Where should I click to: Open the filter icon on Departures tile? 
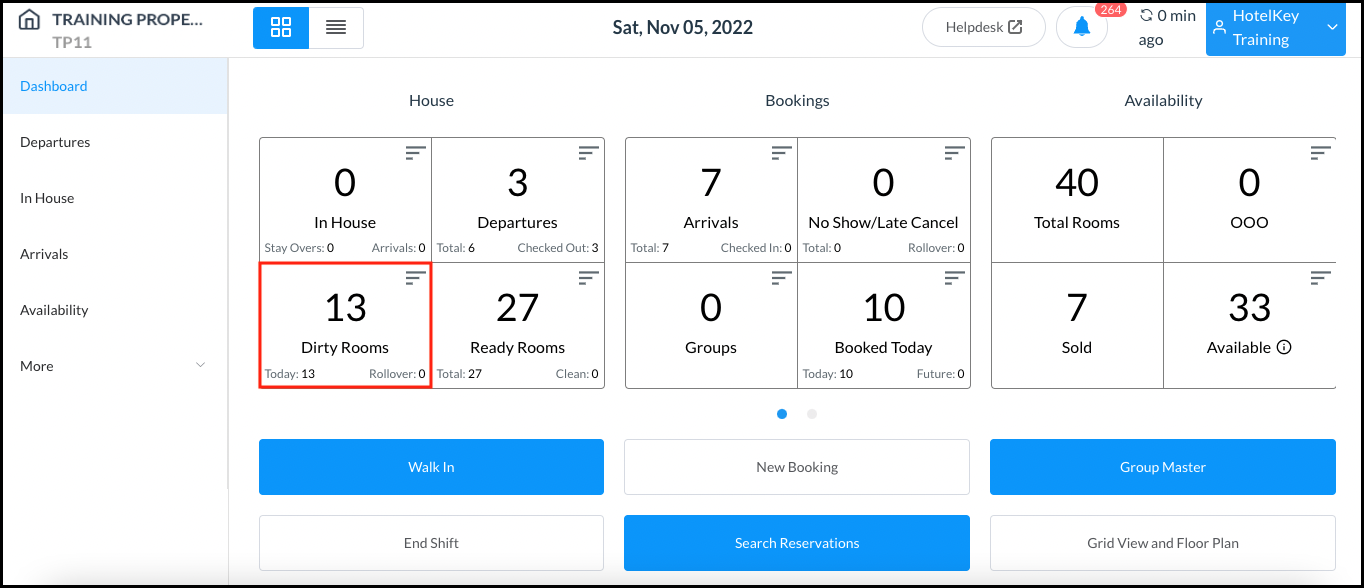coord(588,152)
